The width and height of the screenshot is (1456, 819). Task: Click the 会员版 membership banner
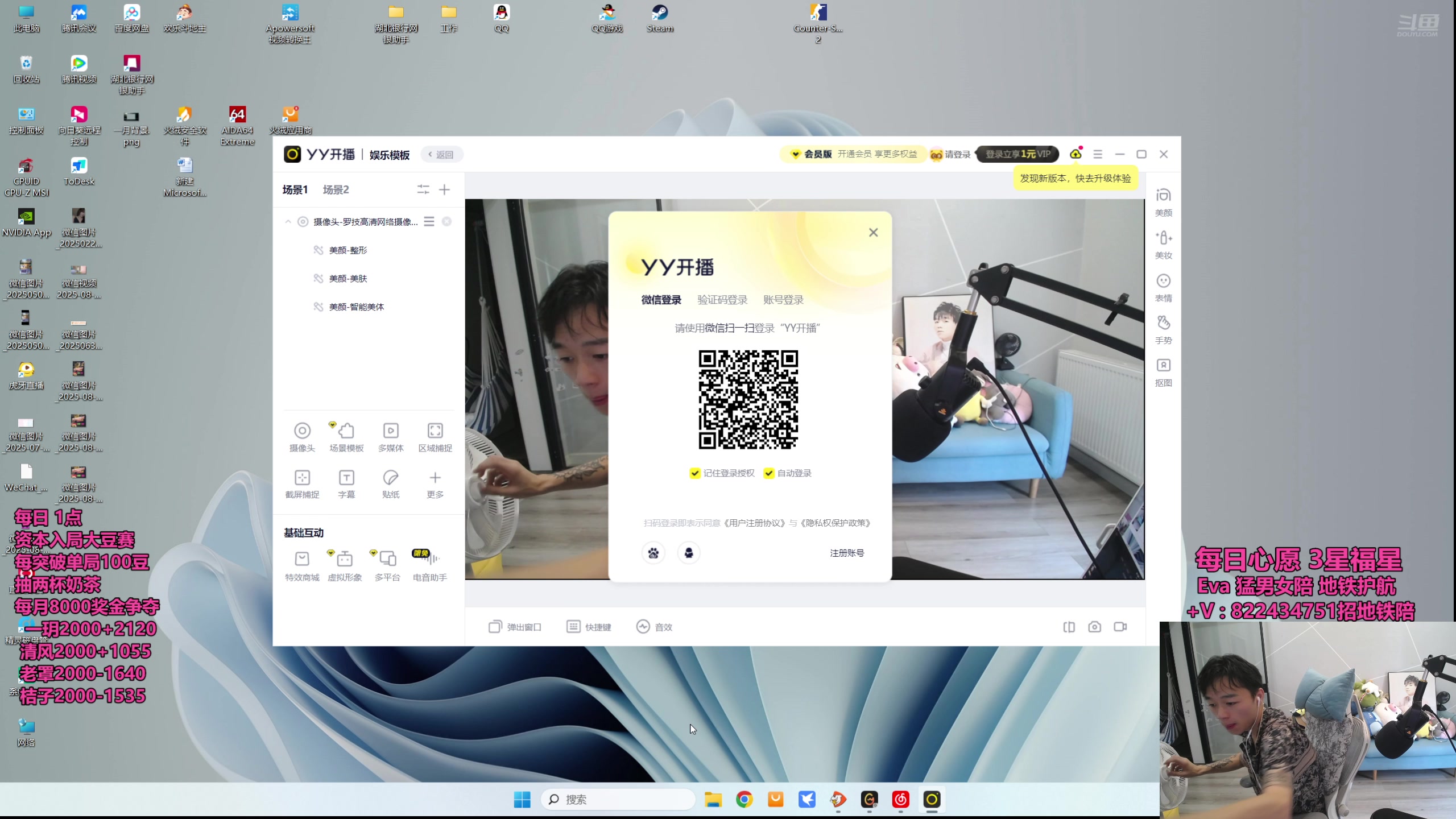tap(853, 154)
